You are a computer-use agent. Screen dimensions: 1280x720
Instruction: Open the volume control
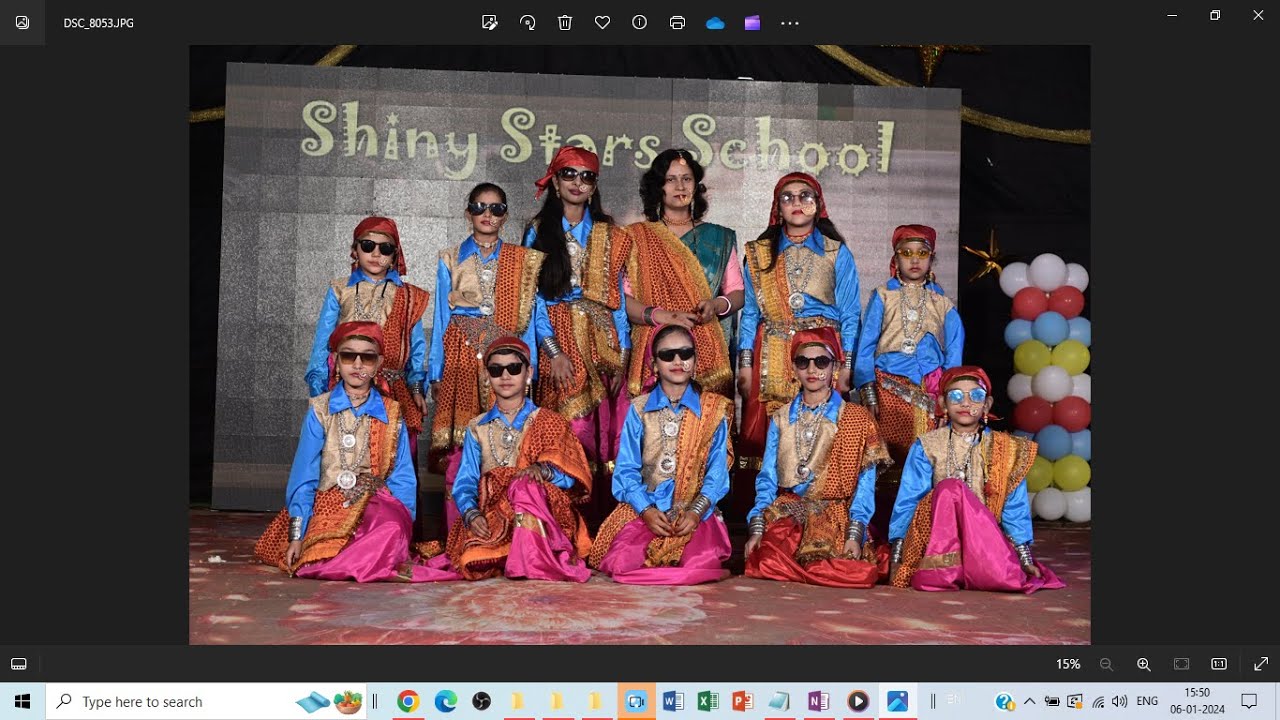coord(1119,701)
